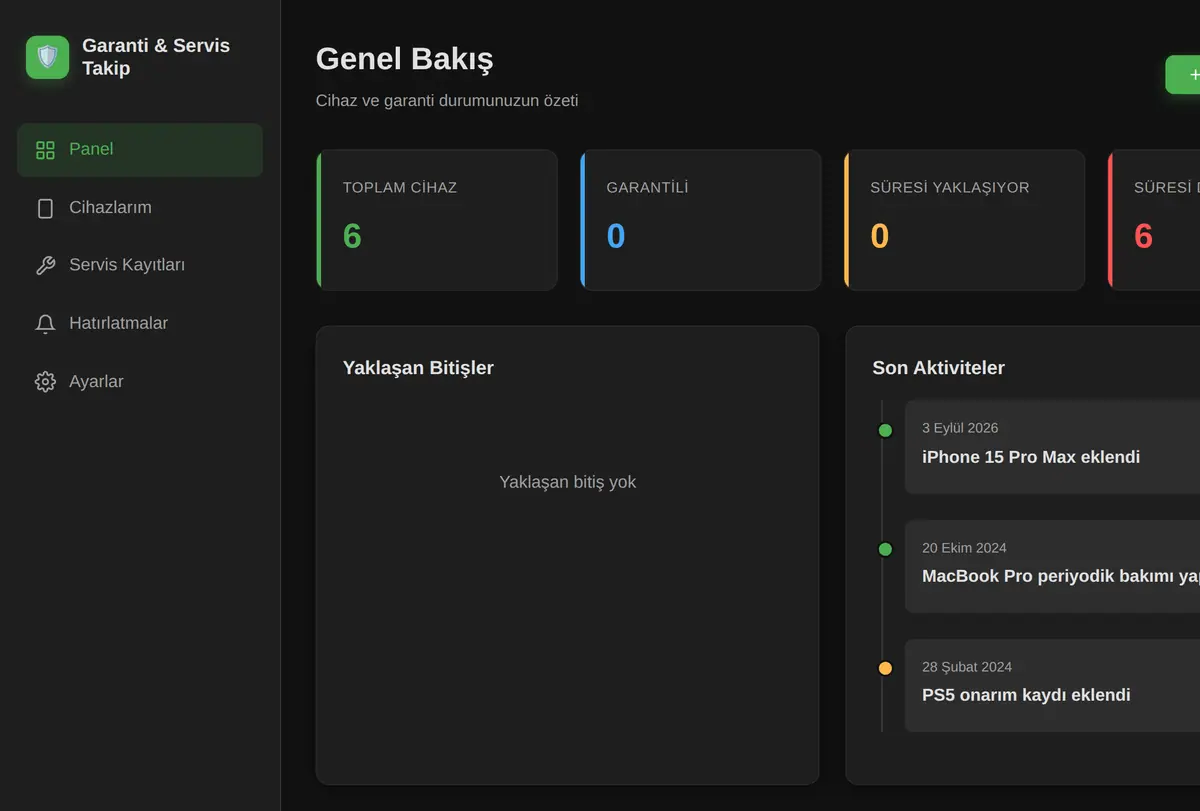
Task: Open the MacBook Pro periyodik bakımı activity
Action: pos(1052,566)
